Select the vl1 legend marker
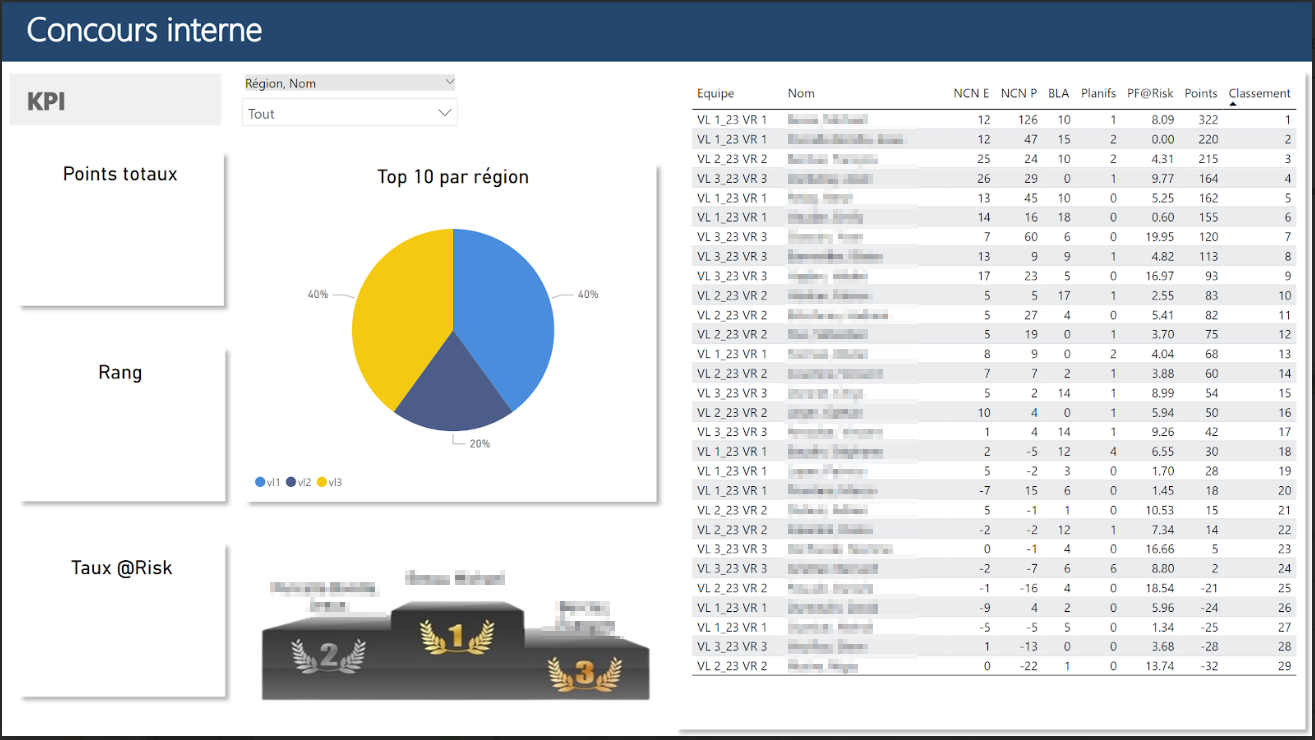The image size is (1315, 740). click(261, 483)
